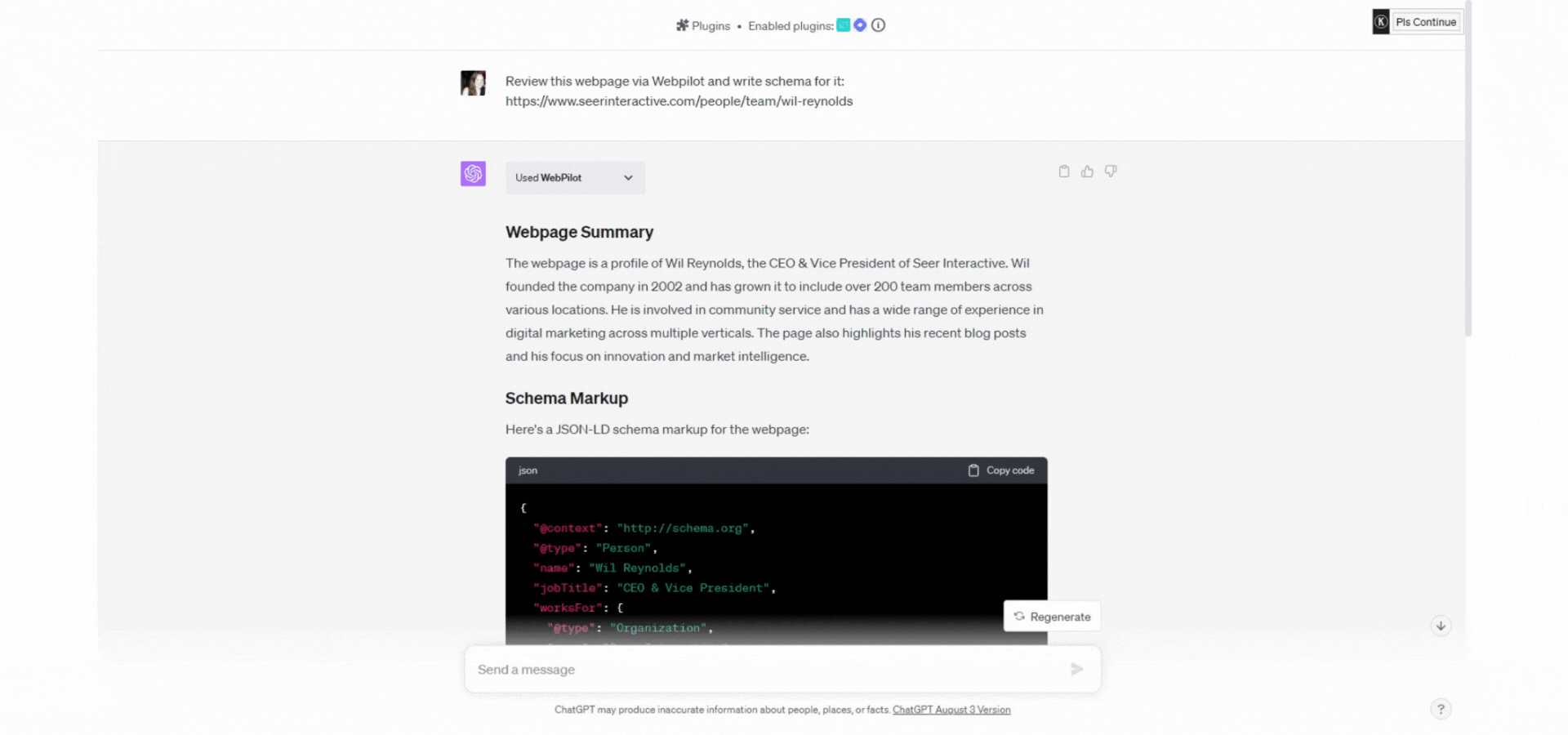Click the ChatGPT assistant avatar icon
The width and height of the screenshot is (1568, 735).
tap(473, 173)
